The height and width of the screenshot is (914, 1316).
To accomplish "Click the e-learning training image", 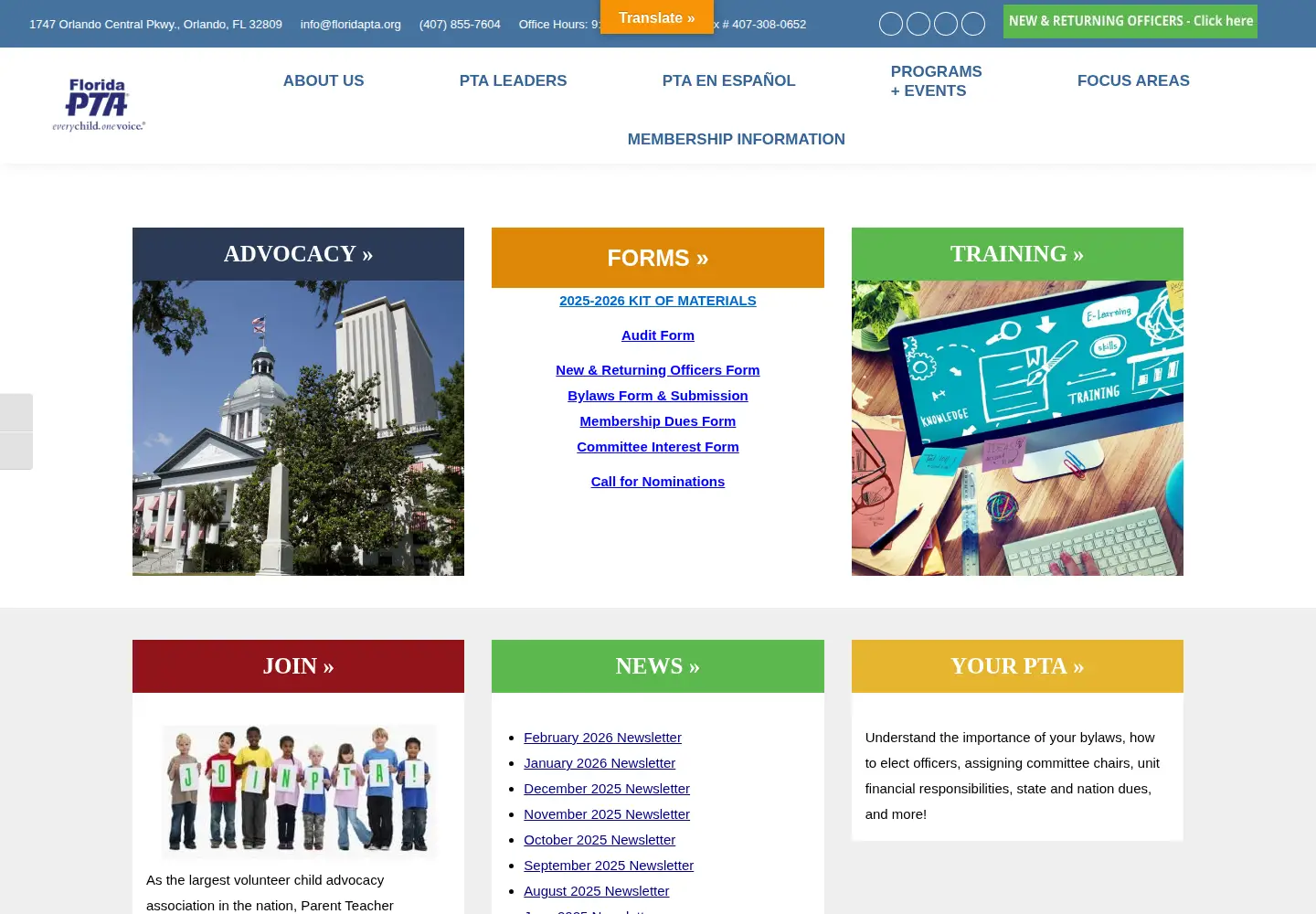I will point(1017,428).
